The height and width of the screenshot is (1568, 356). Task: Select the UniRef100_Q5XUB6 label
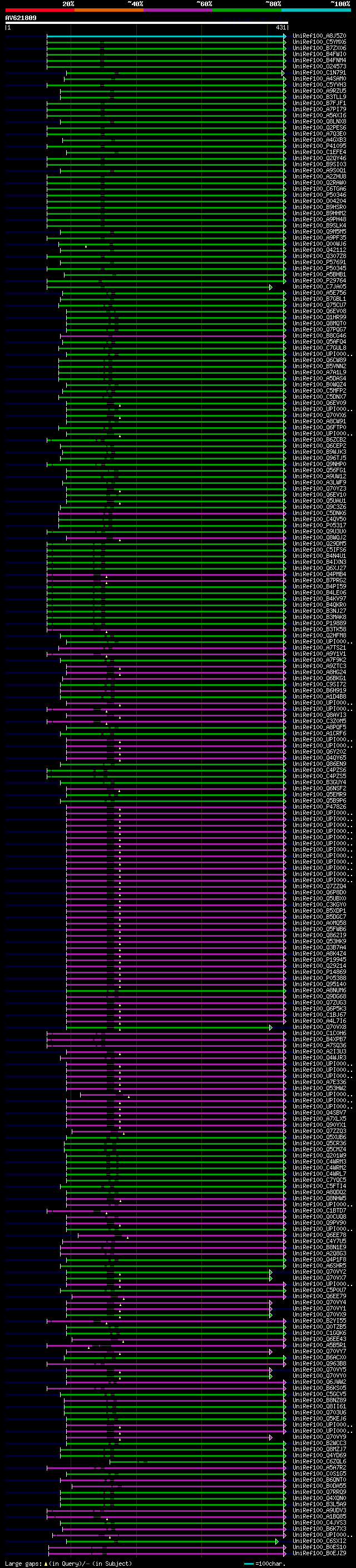tap(319, 1137)
